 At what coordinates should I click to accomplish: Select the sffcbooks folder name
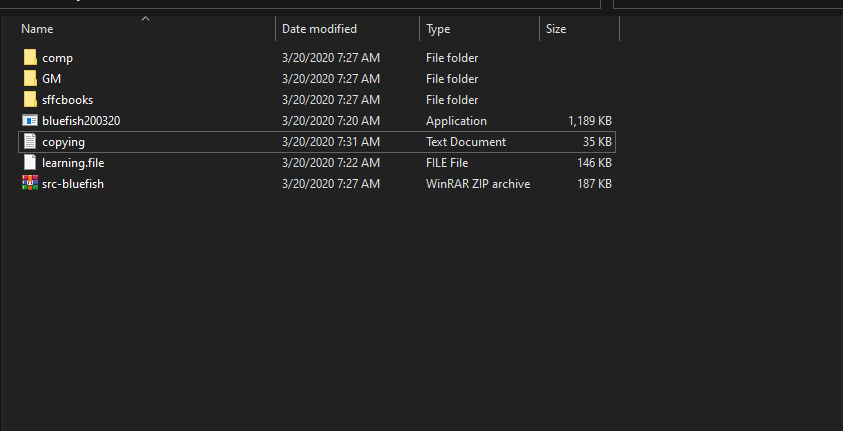coord(68,100)
